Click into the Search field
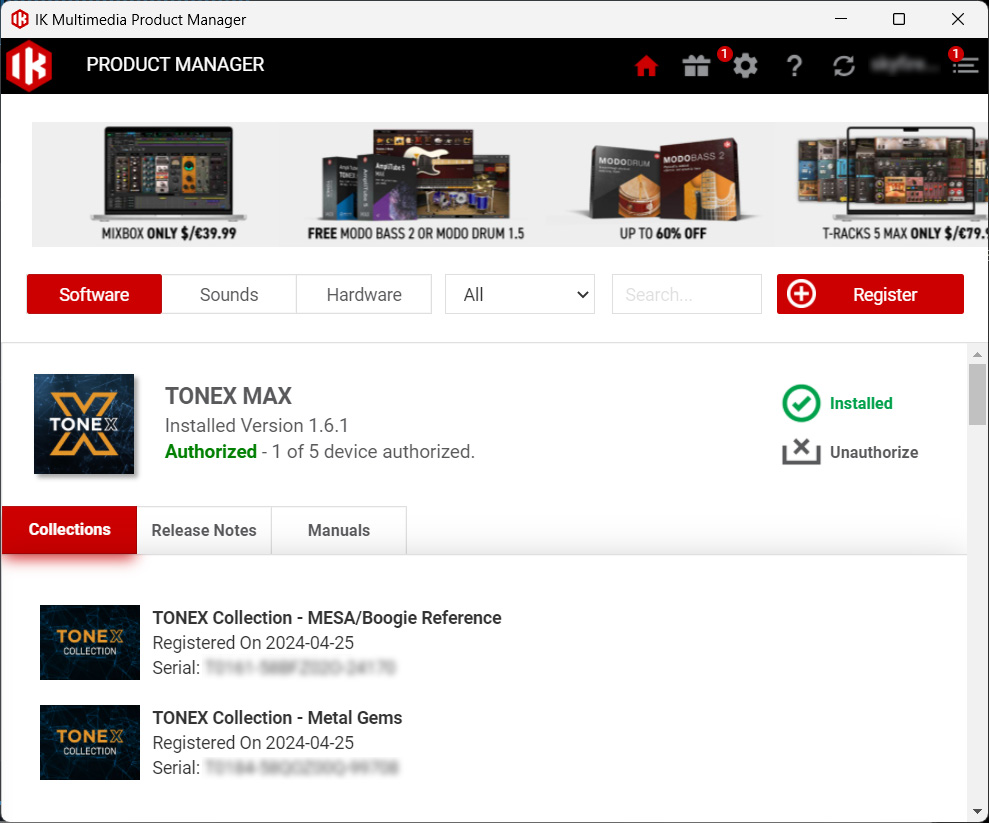989x823 pixels. (686, 294)
